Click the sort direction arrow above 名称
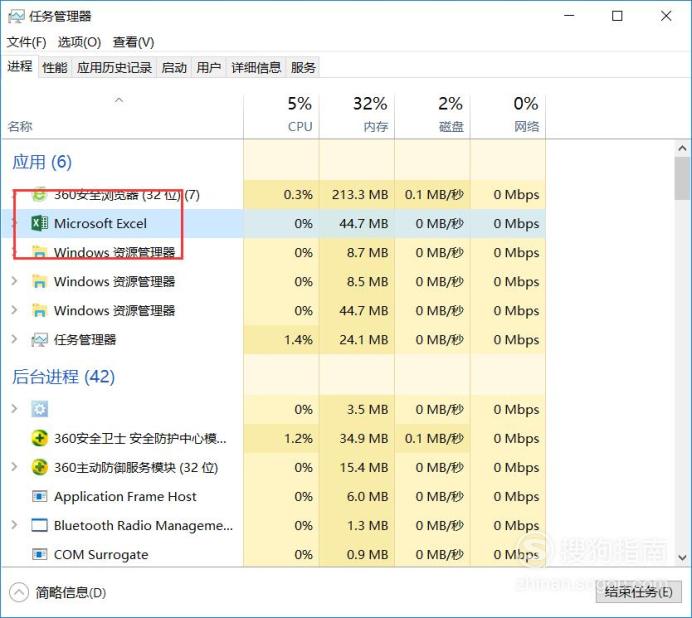 (119, 100)
